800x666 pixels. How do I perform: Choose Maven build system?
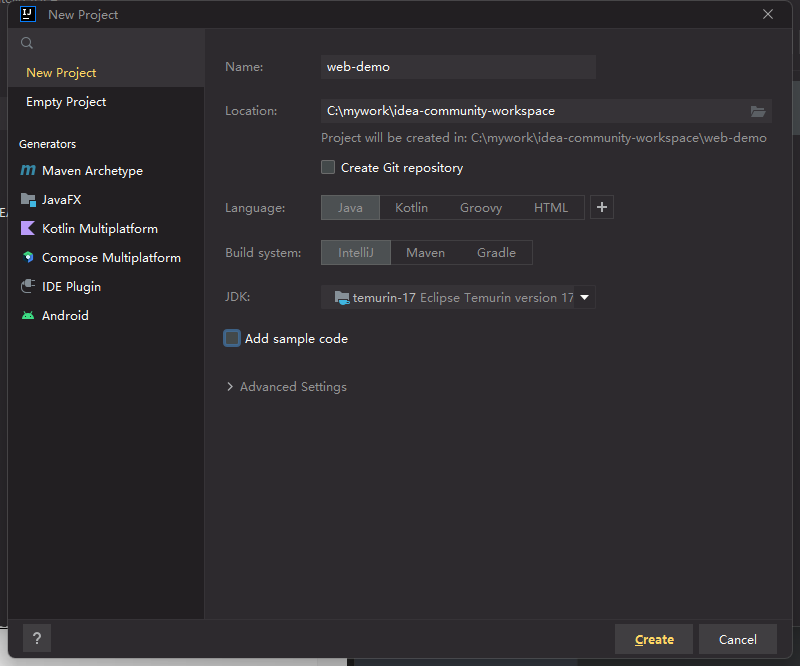pyautogui.click(x=425, y=253)
